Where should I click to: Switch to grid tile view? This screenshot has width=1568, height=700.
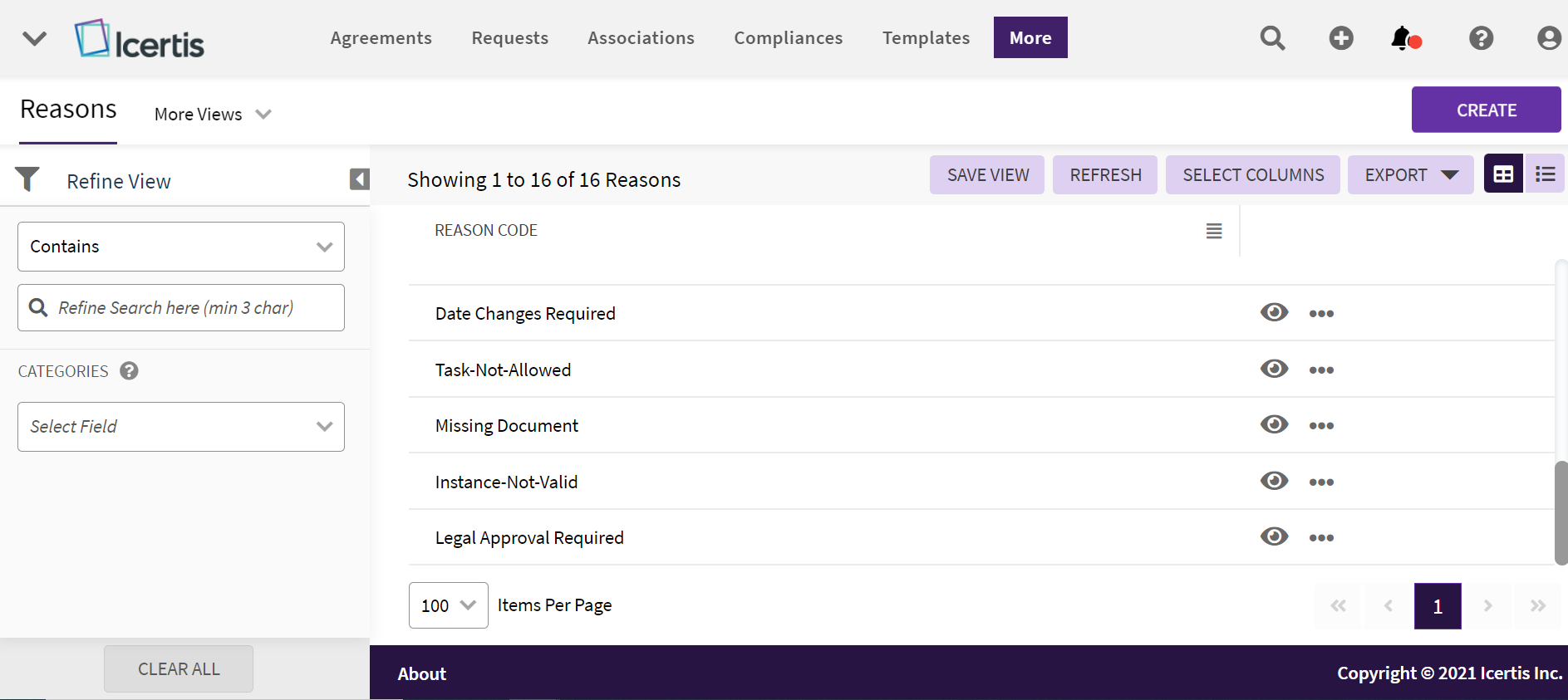click(1503, 174)
